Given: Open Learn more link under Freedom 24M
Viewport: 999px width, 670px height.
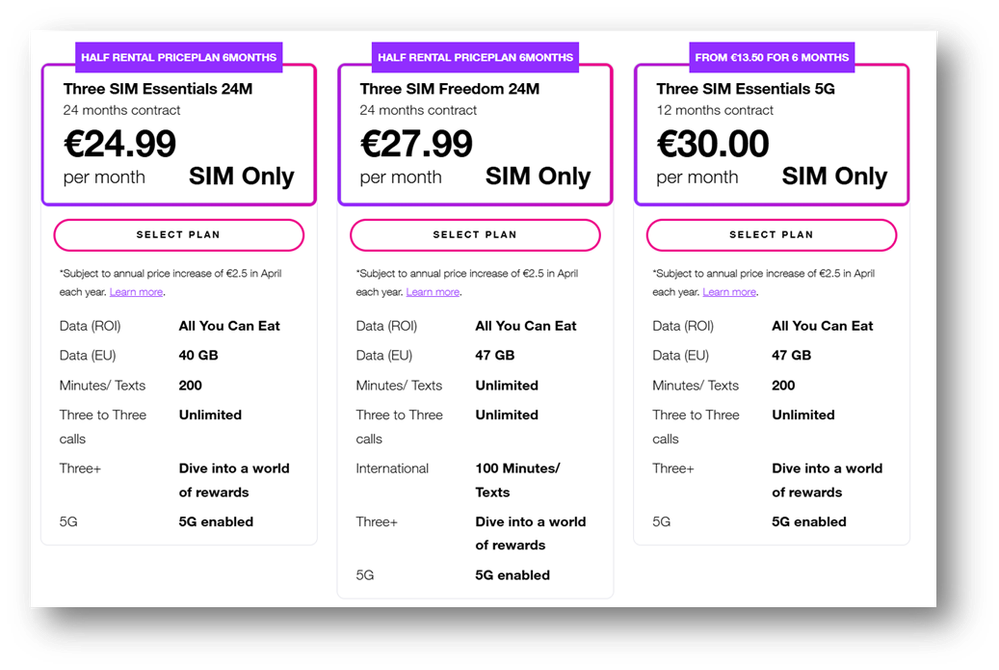Looking at the screenshot, I should 433,292.
